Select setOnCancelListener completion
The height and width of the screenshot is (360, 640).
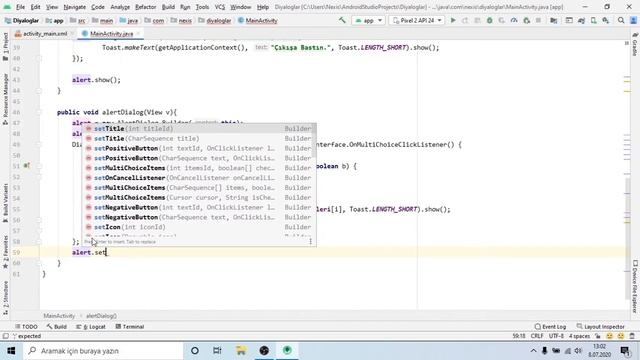(x=198, y=178)
